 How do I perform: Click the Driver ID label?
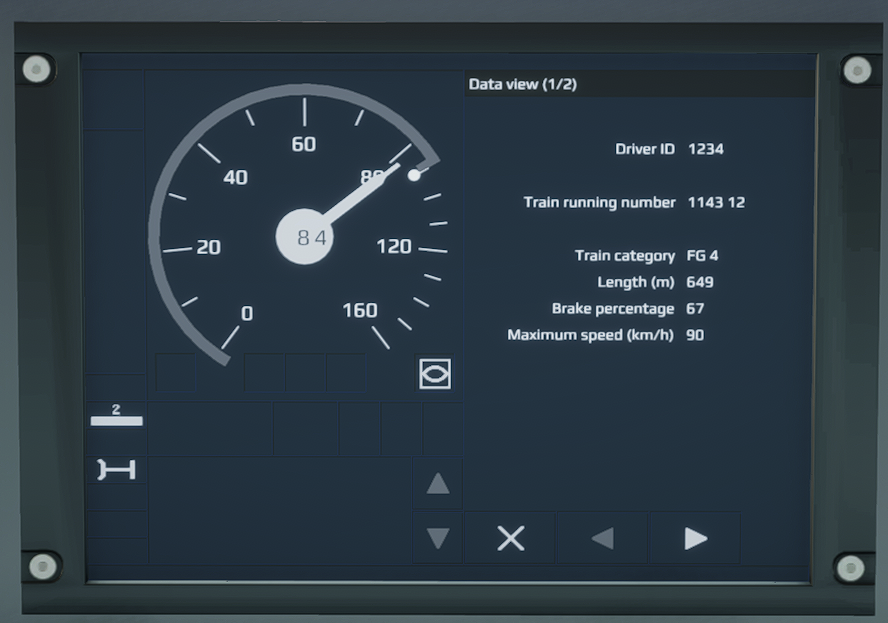coord(644,149)
